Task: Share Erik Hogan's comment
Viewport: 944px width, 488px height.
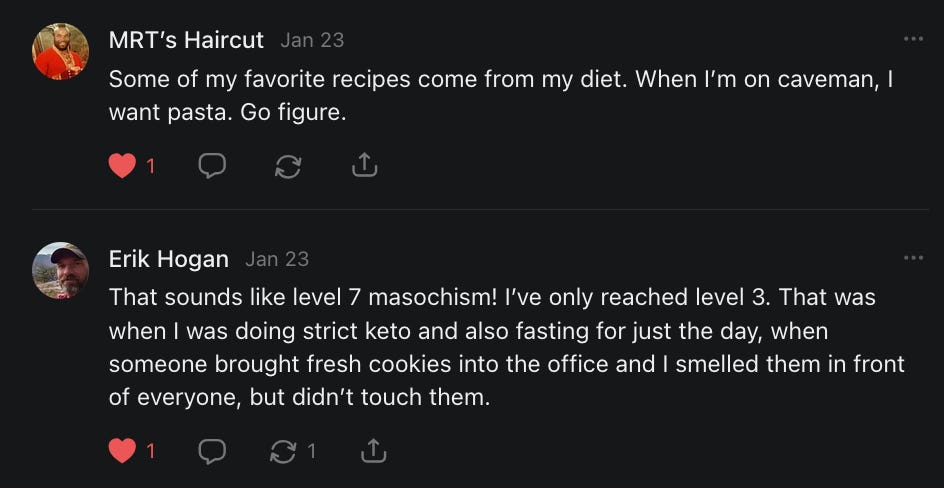Action: tap(373, 451)
